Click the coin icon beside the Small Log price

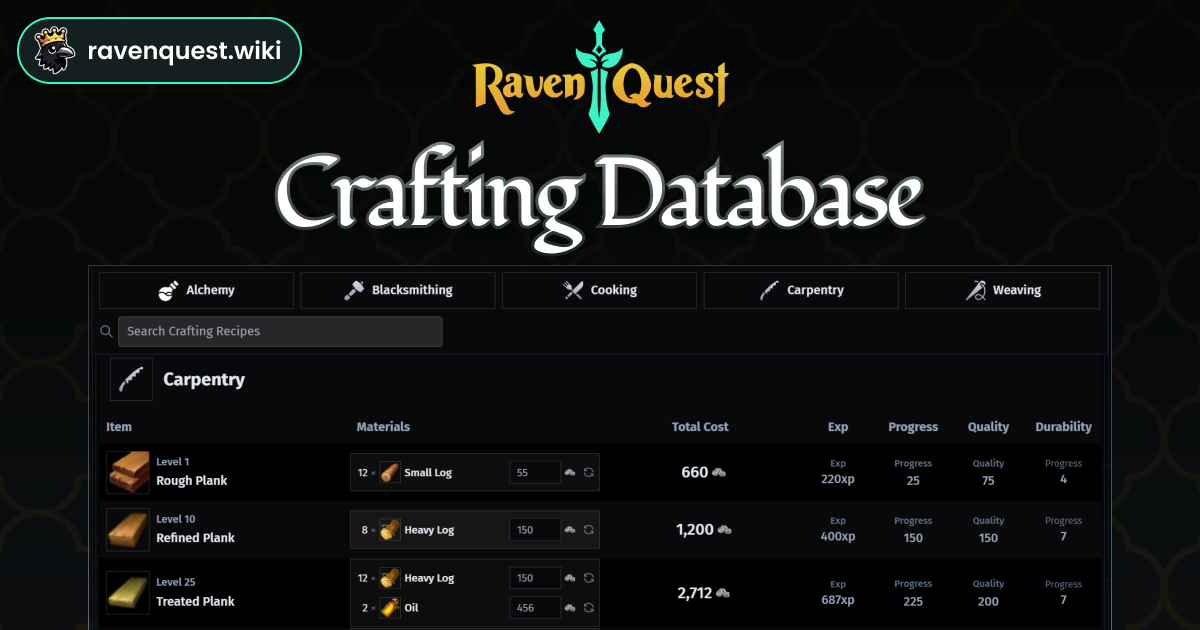coord(571,473)
